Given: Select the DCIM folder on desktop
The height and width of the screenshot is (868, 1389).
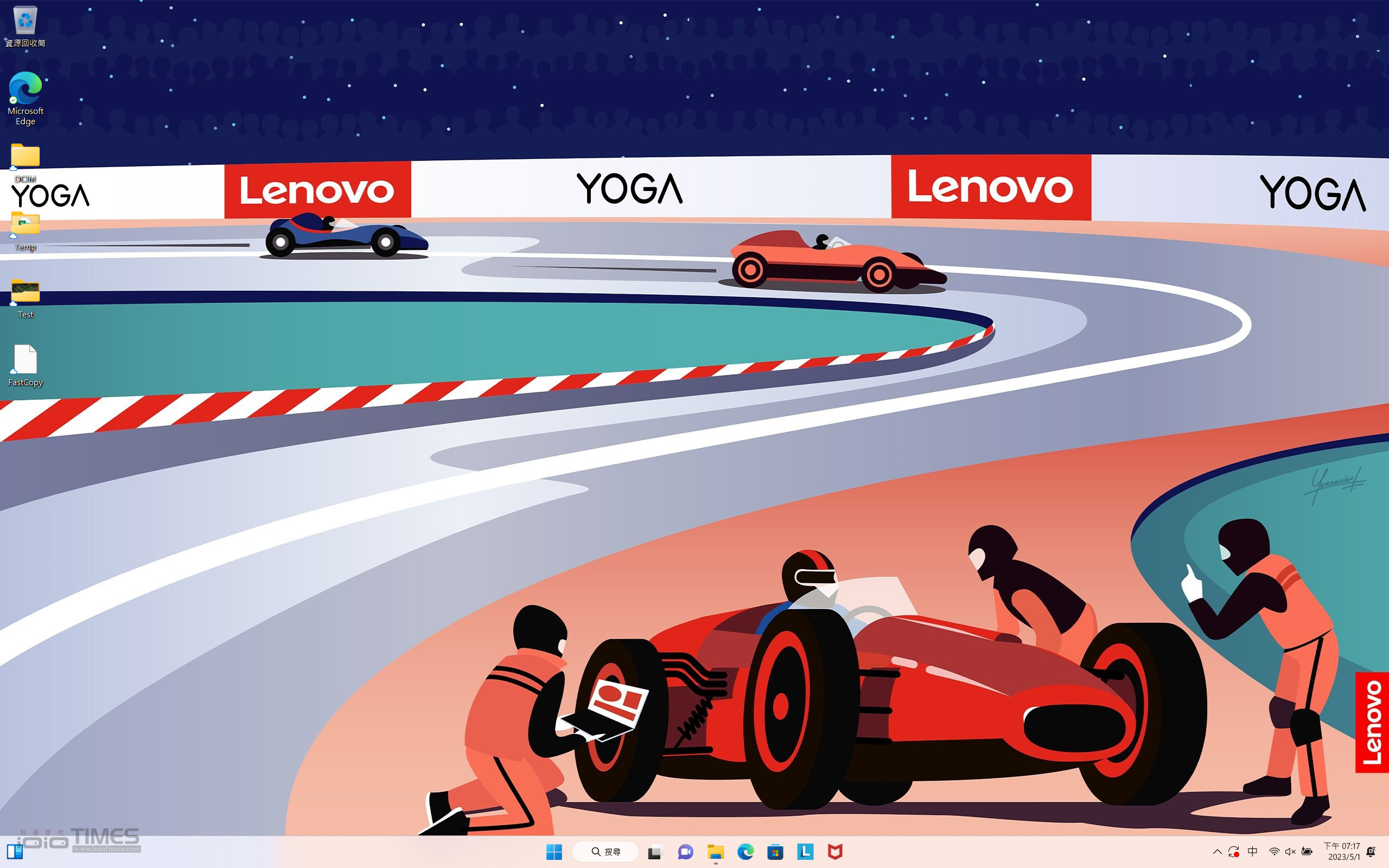Looking at the screenshot, I should coord(26,163).
